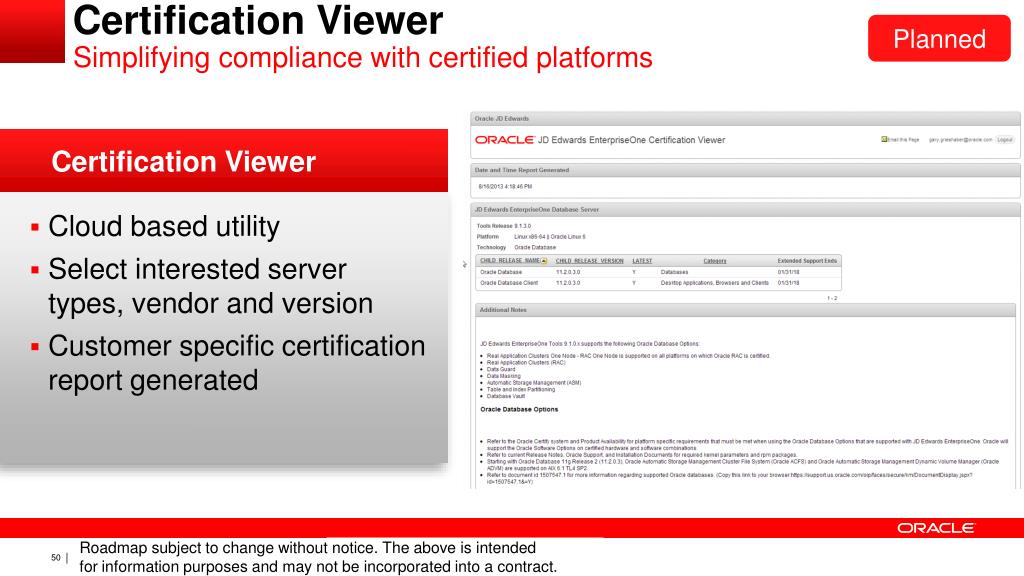The height and width of the screenshot is (576, 1024).
Task: Click the Database Vault bullet
Action: click(x=505, y=396)
